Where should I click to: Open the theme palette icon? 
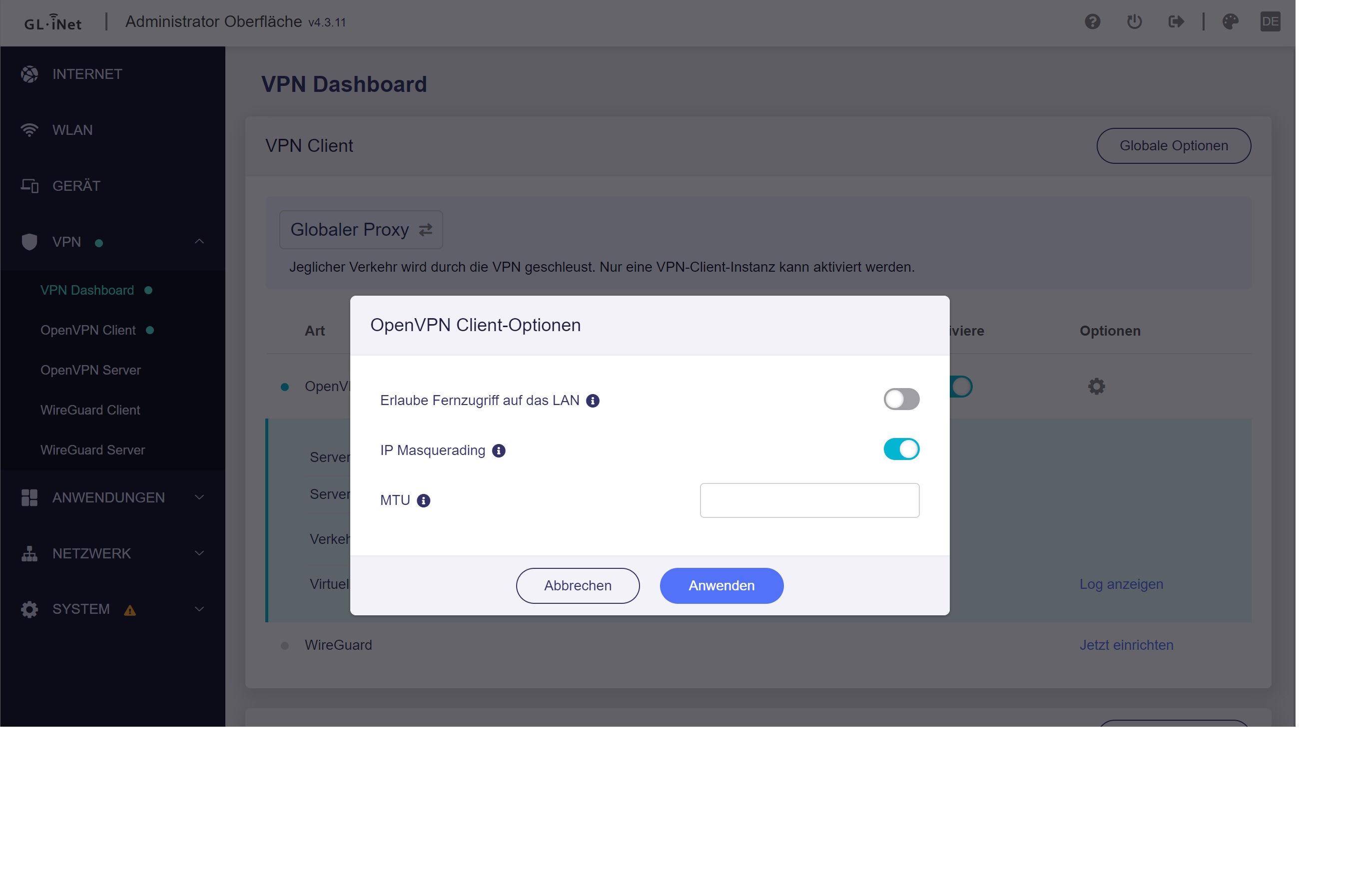point(1230,21)
